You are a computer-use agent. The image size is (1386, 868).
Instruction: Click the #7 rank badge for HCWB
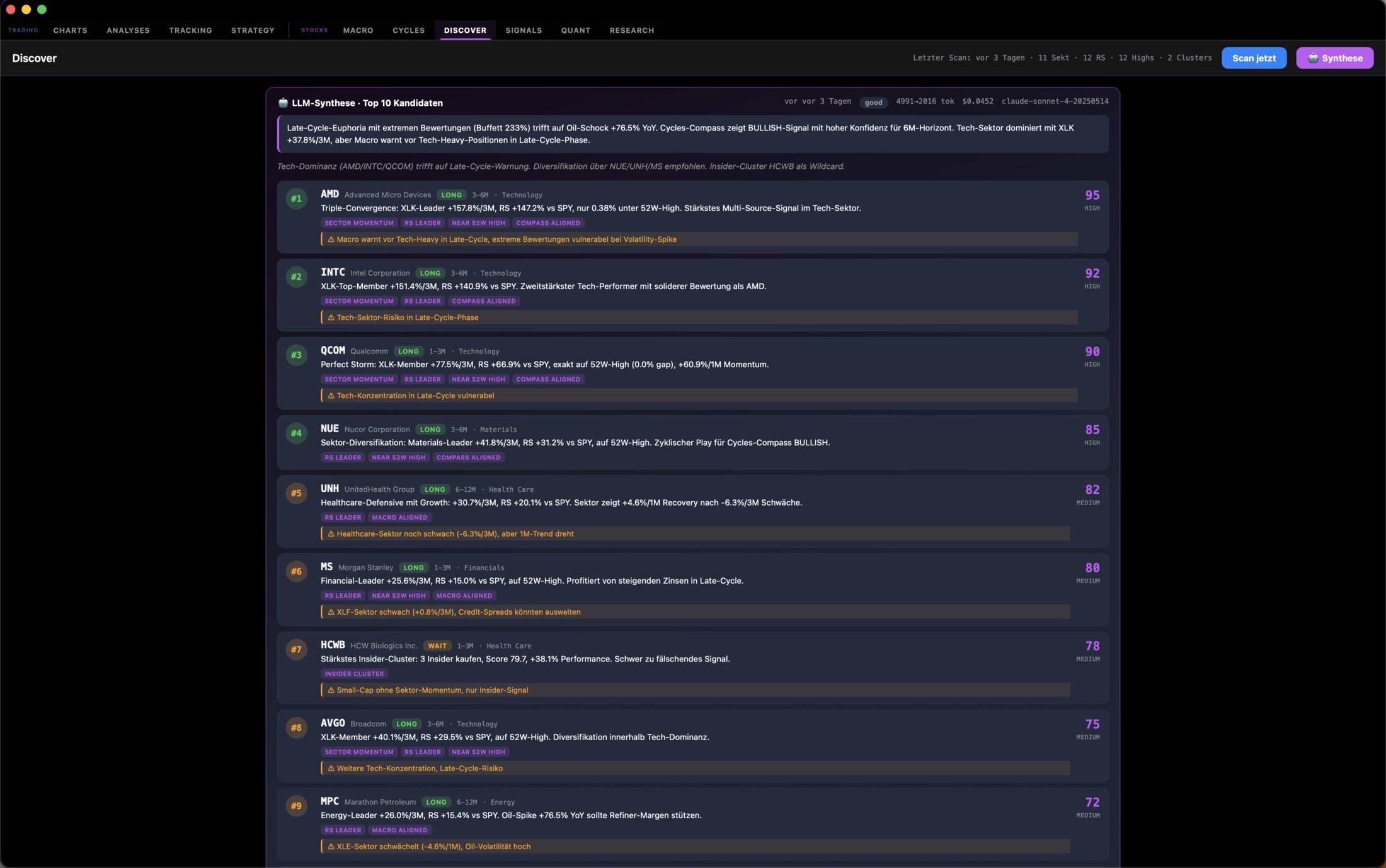click(296, 649)
